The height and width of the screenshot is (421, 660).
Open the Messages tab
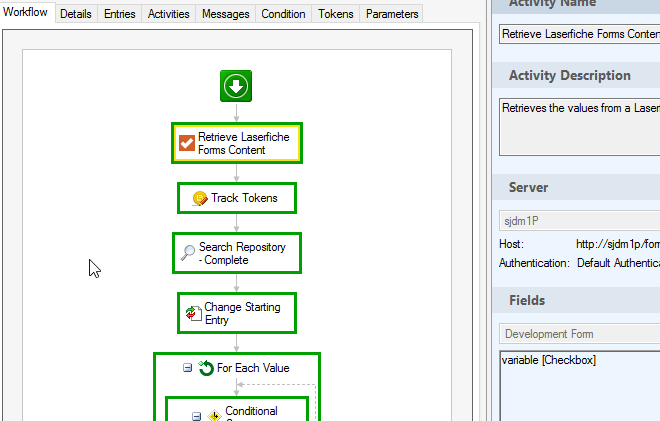coord(226,14)
